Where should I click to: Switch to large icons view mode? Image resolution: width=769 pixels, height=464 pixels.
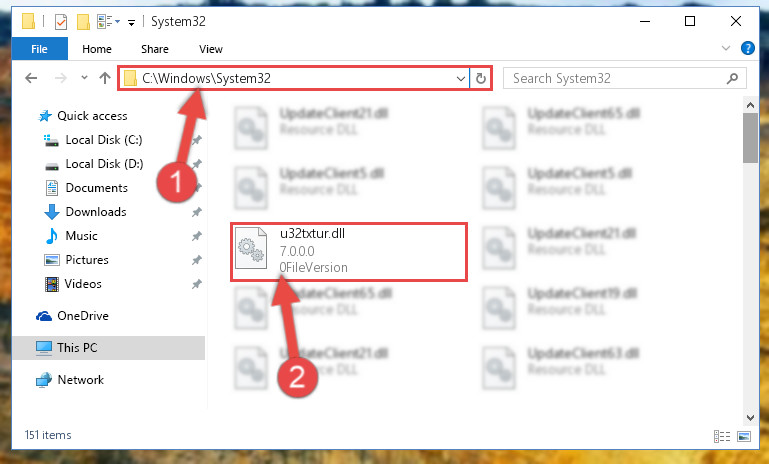click(x=744, y=436)
